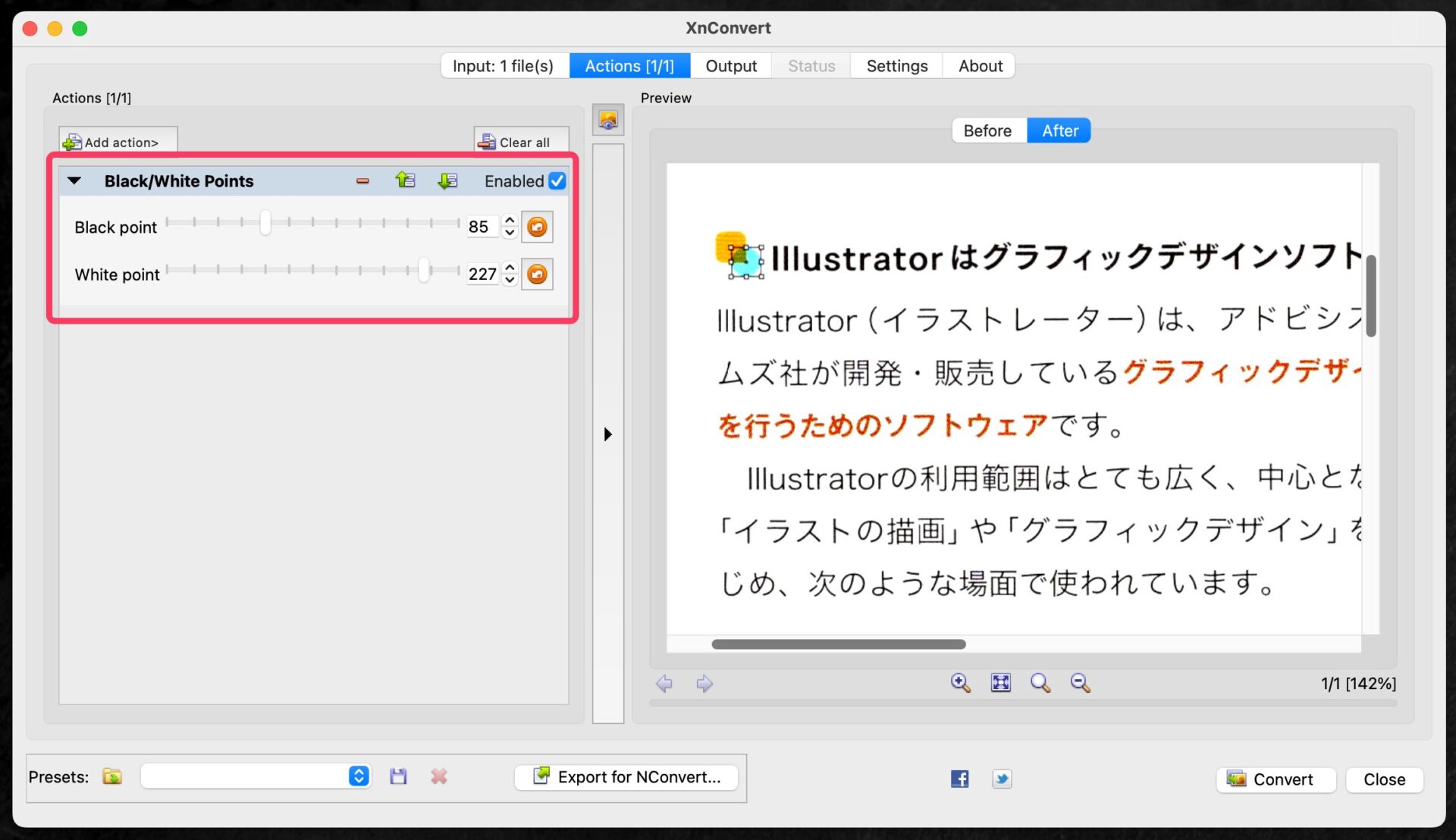Click the Black point slider handle
Screen dimensions: 1456x840
(x=265, y=223)
